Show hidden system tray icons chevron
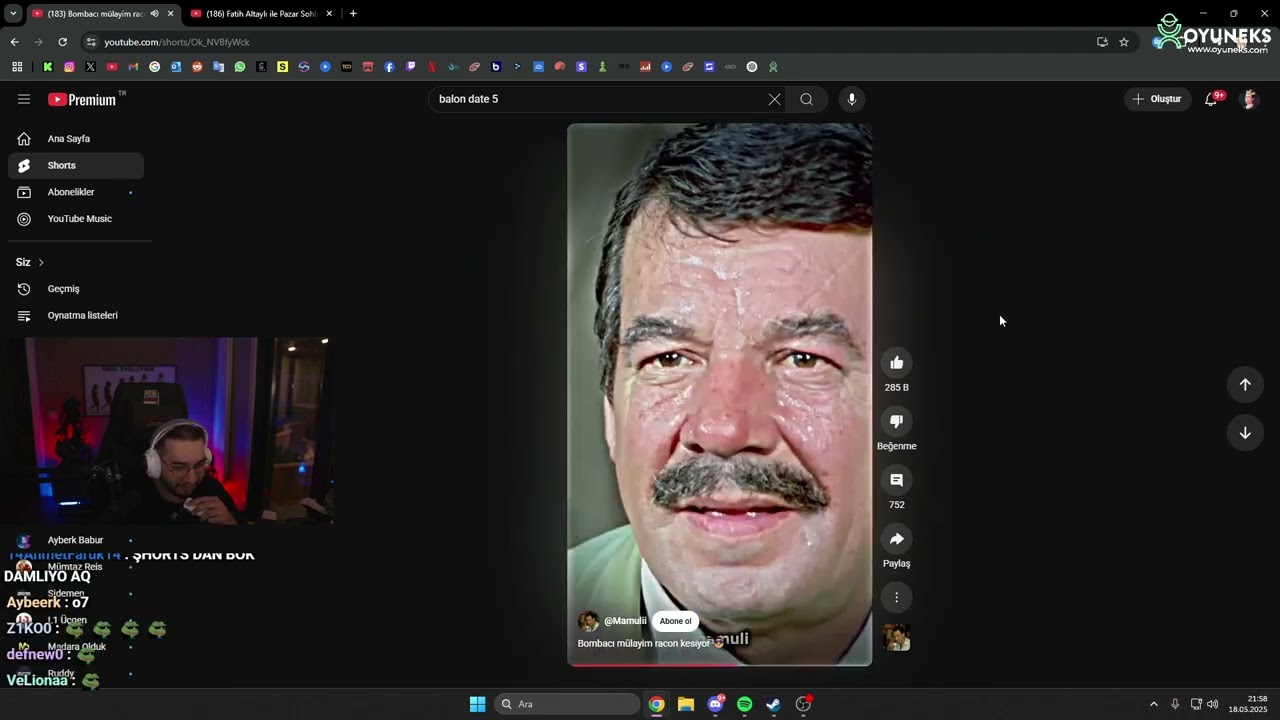This screenshot has width=1280, height=720. (x=1153, y=704)
